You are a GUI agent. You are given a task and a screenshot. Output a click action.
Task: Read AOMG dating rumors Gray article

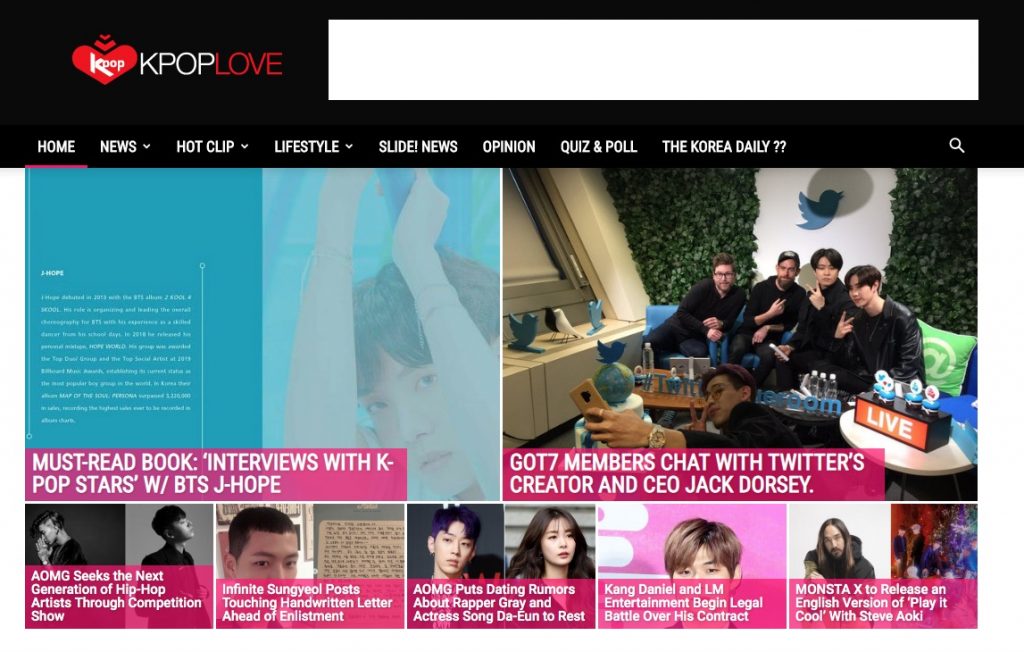[499, 602]
